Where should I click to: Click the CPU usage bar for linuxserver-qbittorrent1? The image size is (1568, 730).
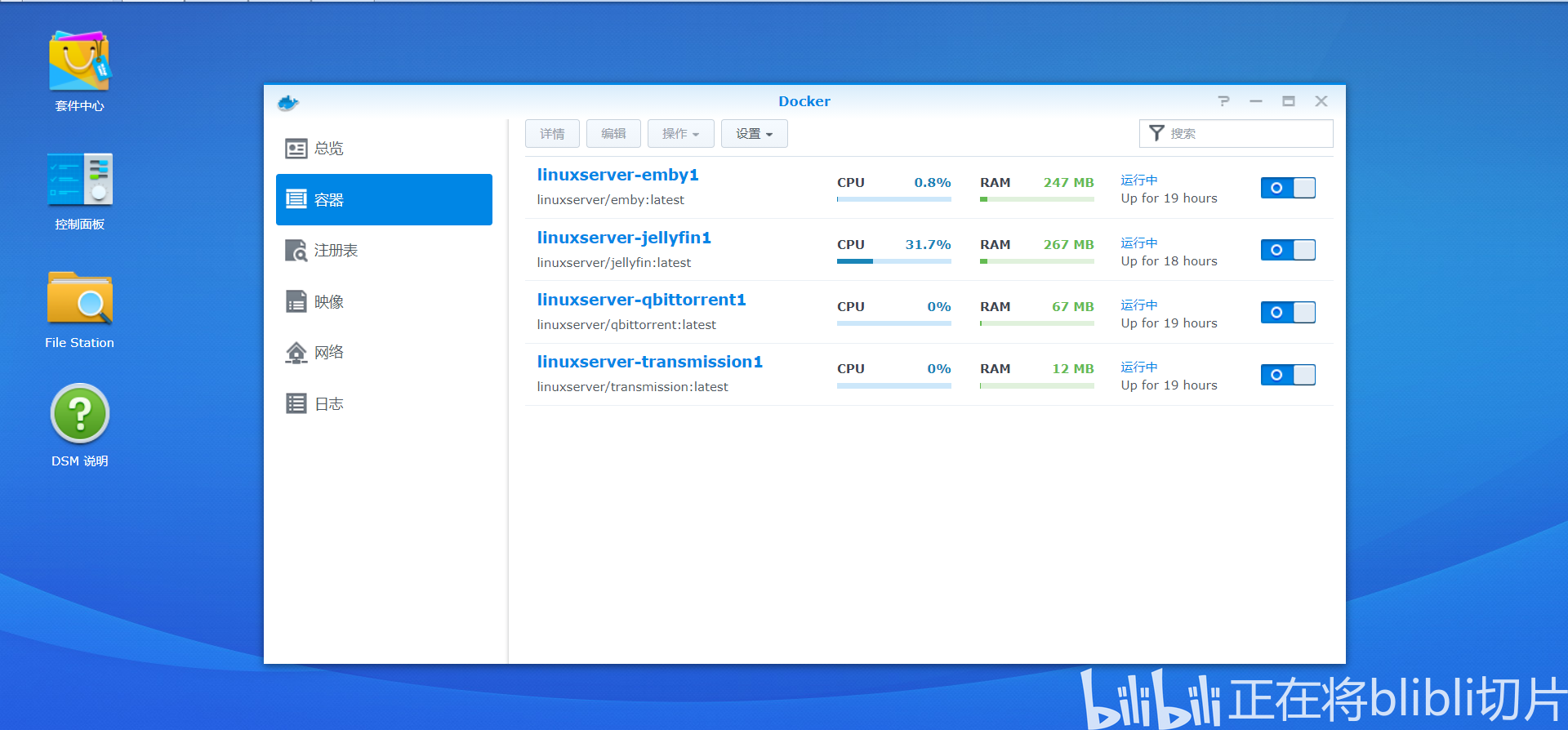tap(894, 323)
